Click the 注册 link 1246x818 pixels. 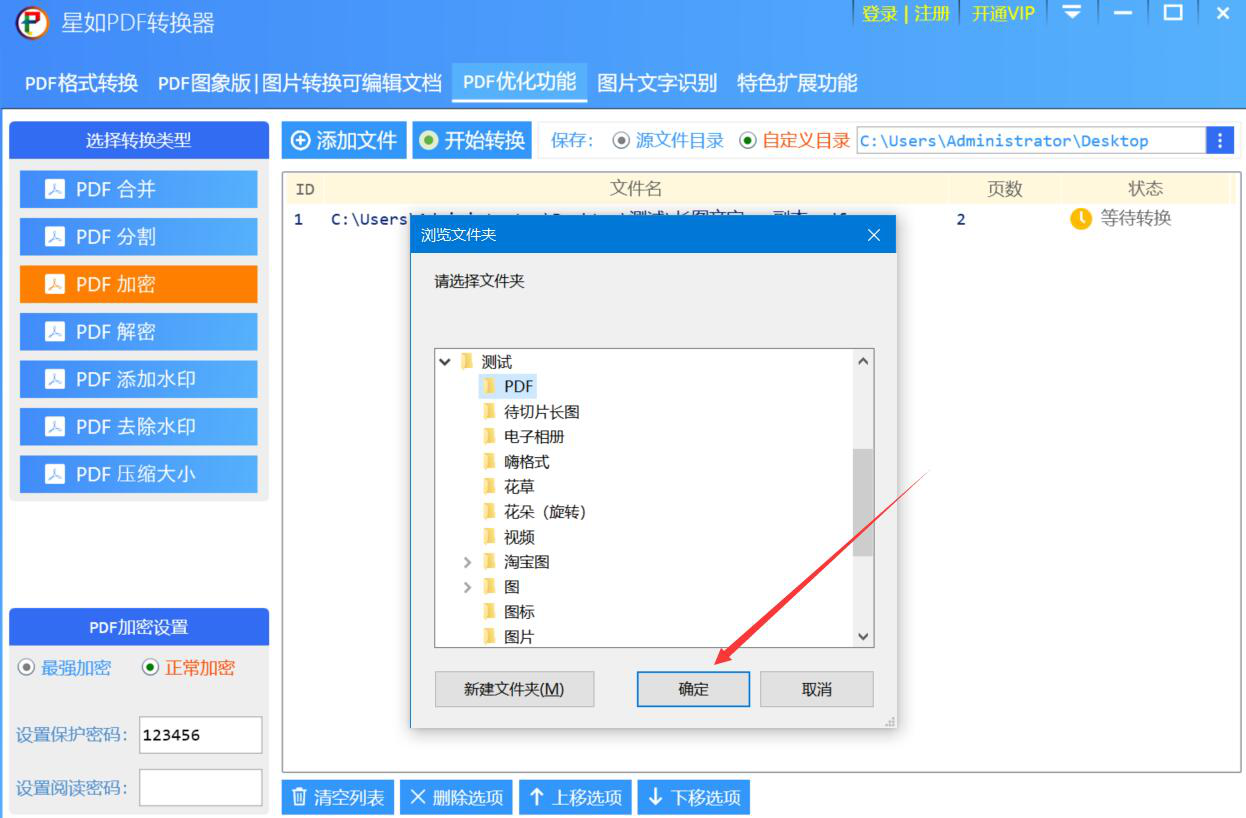point(932,13)
